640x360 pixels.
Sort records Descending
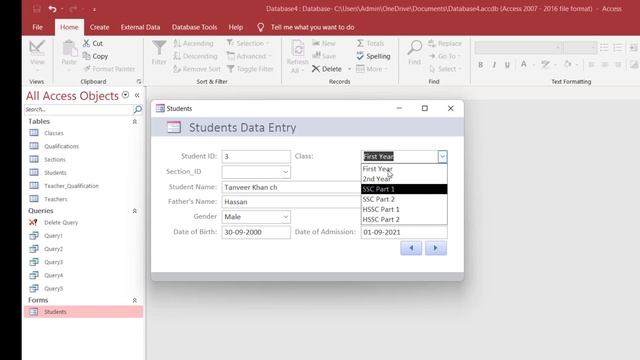click(x=195, y=56)
